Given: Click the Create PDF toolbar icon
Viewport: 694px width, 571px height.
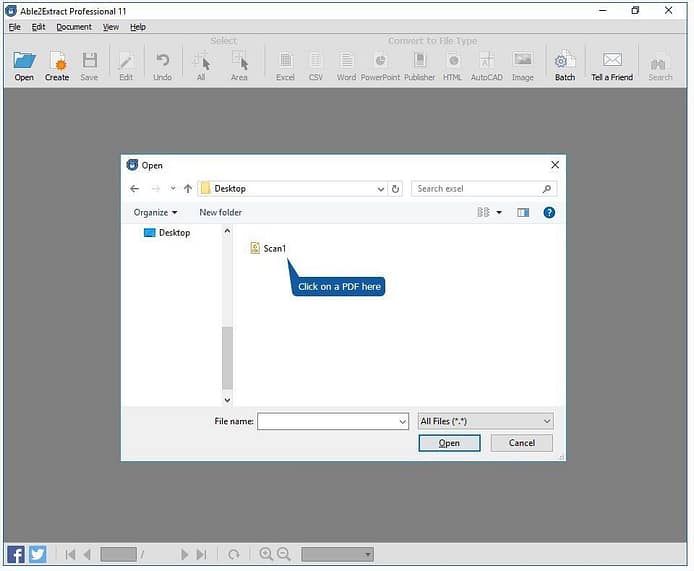Looking at the screenshot, I should click(x=57, y=62).
